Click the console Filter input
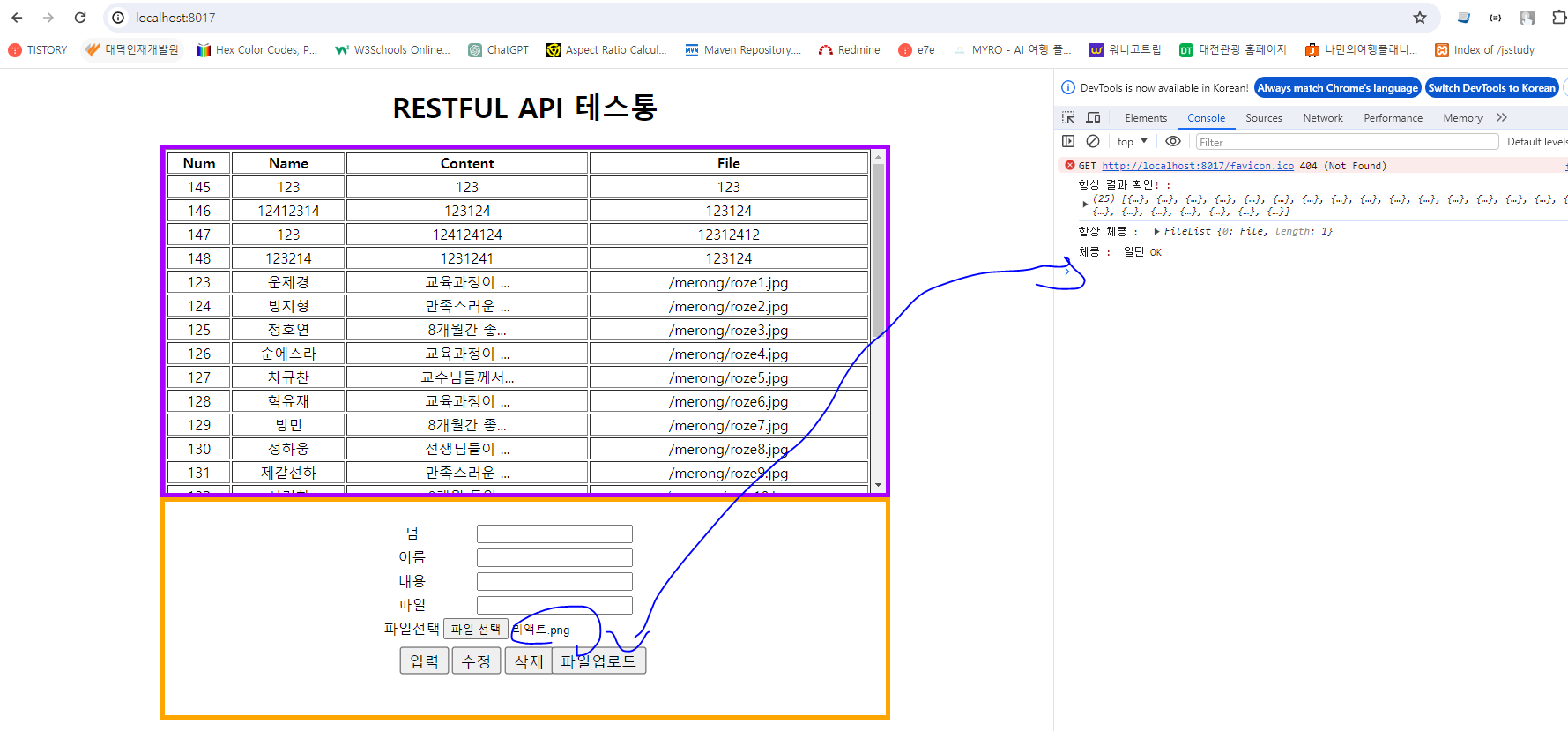This screenshot has height=731, width=1568. coord(1347,142)
